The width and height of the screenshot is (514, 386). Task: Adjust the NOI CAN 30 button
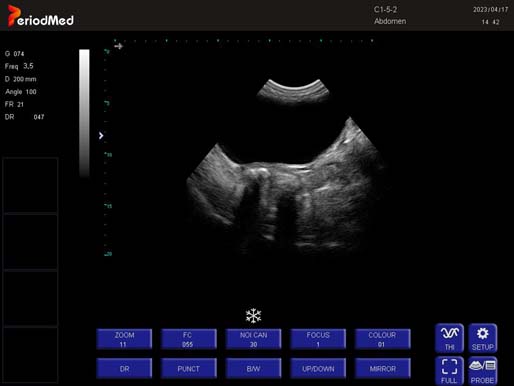253,339
